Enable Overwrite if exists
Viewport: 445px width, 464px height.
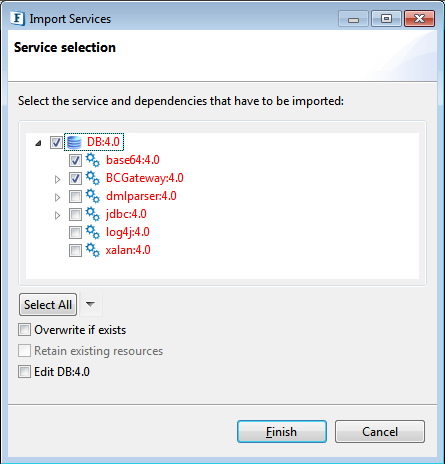point(24,330)
